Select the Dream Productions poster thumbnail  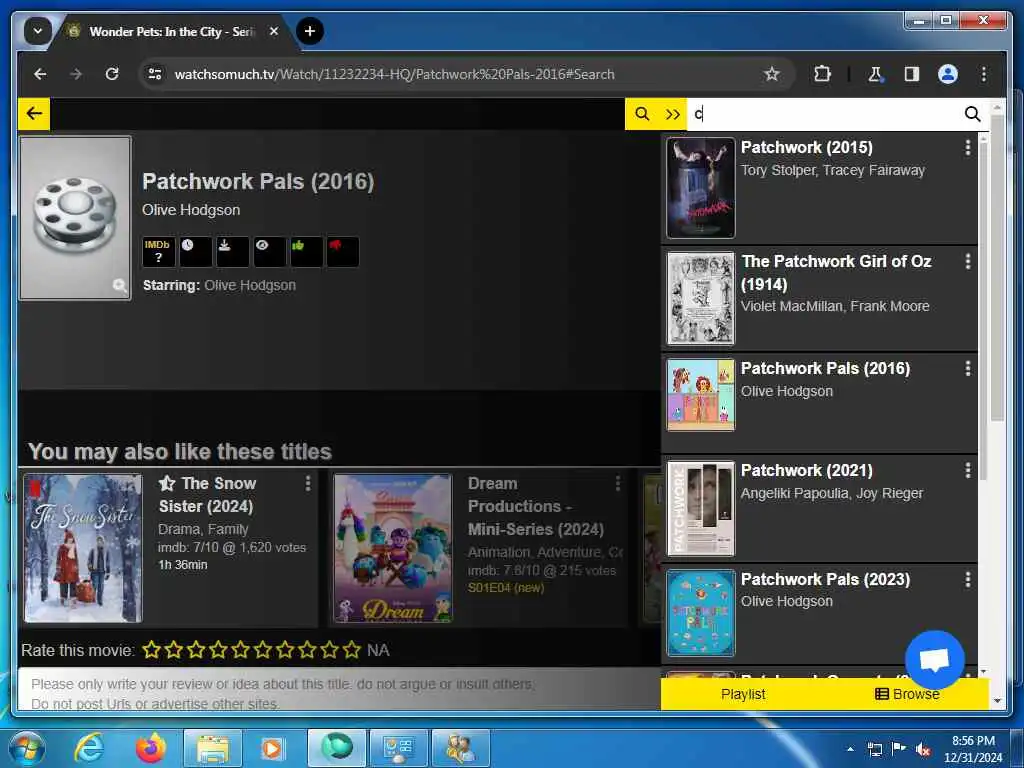tap(392, 548)
